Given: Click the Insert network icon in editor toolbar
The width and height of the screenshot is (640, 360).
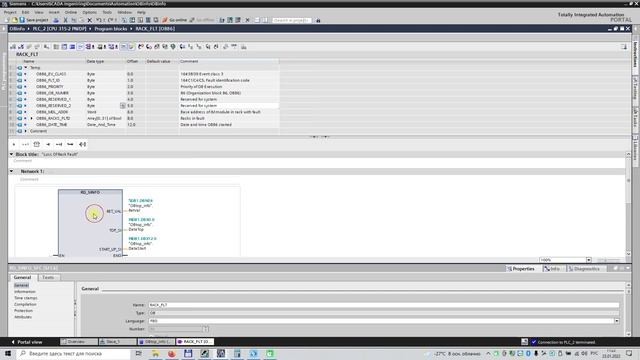Looking at the screenshot, I should click(13, 47).
